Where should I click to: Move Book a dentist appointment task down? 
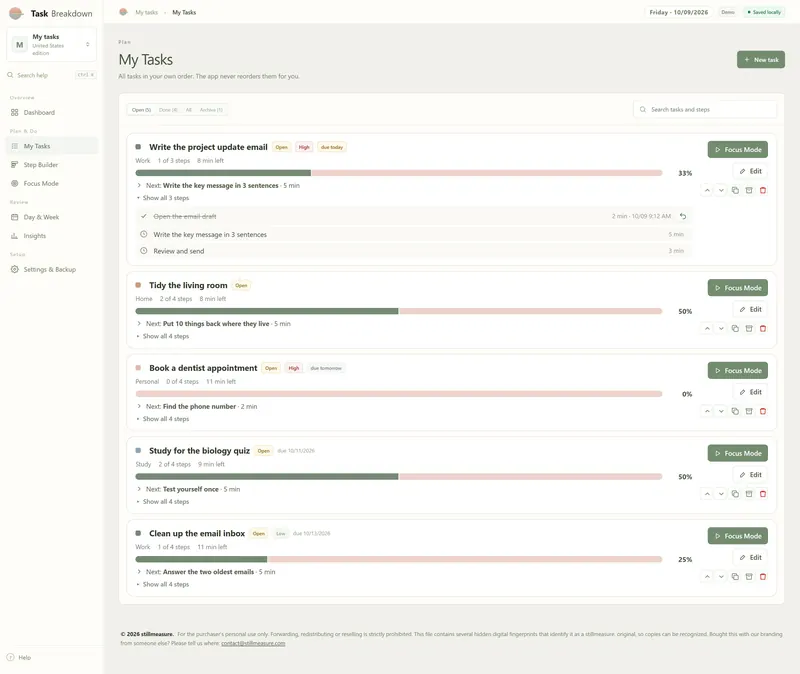[x=721, y=411]
